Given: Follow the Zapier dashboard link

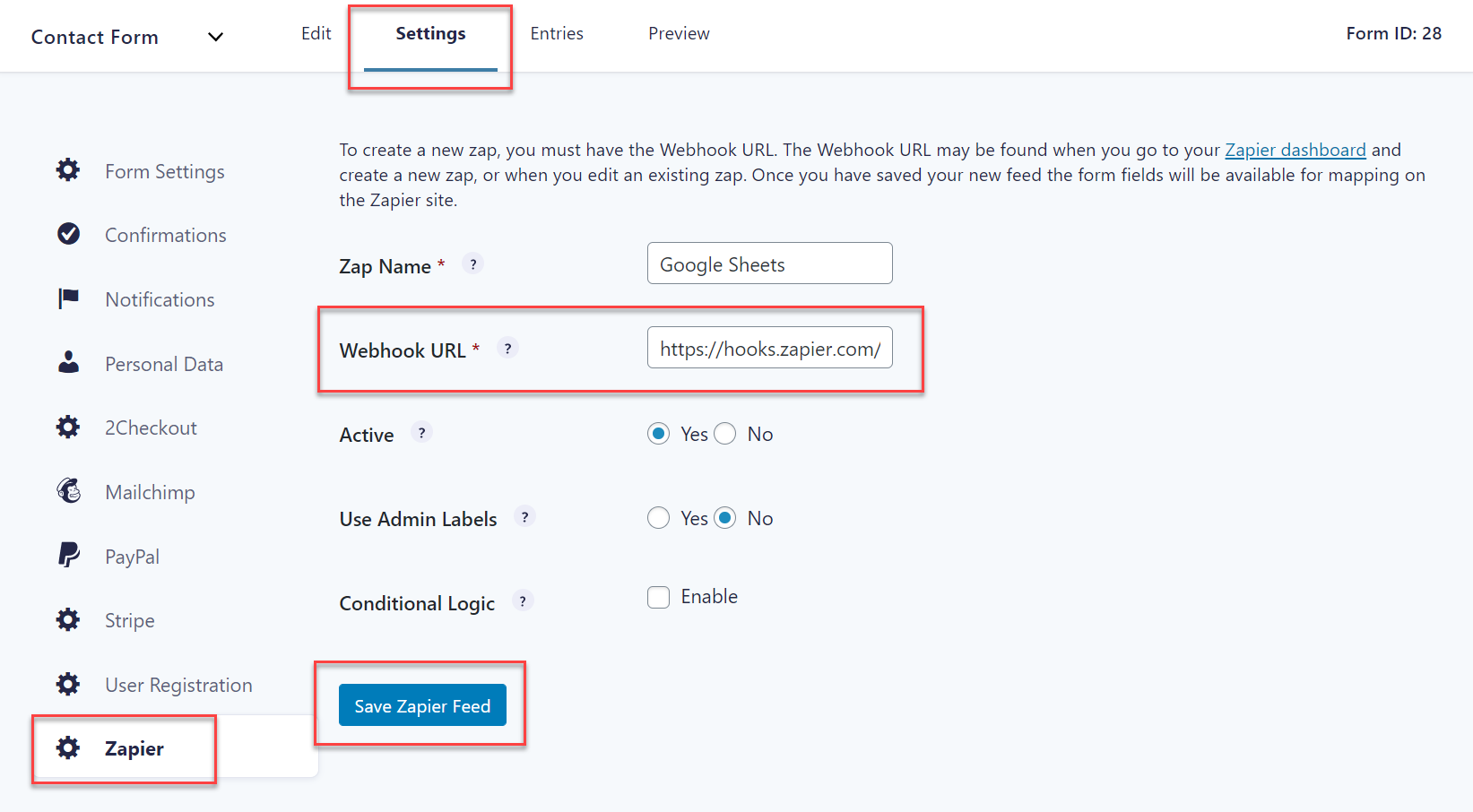Looking at the screenshot, I should [1295, 150].
